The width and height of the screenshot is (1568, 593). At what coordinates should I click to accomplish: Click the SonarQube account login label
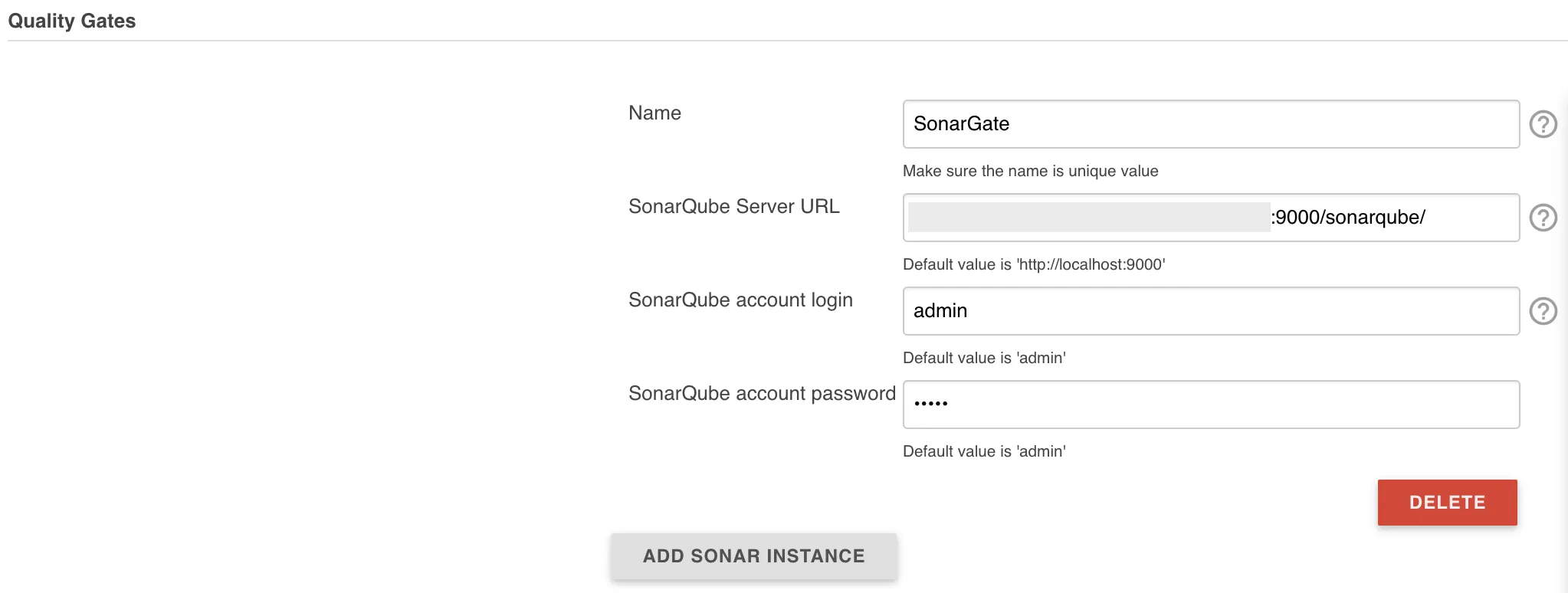point(740,300)
